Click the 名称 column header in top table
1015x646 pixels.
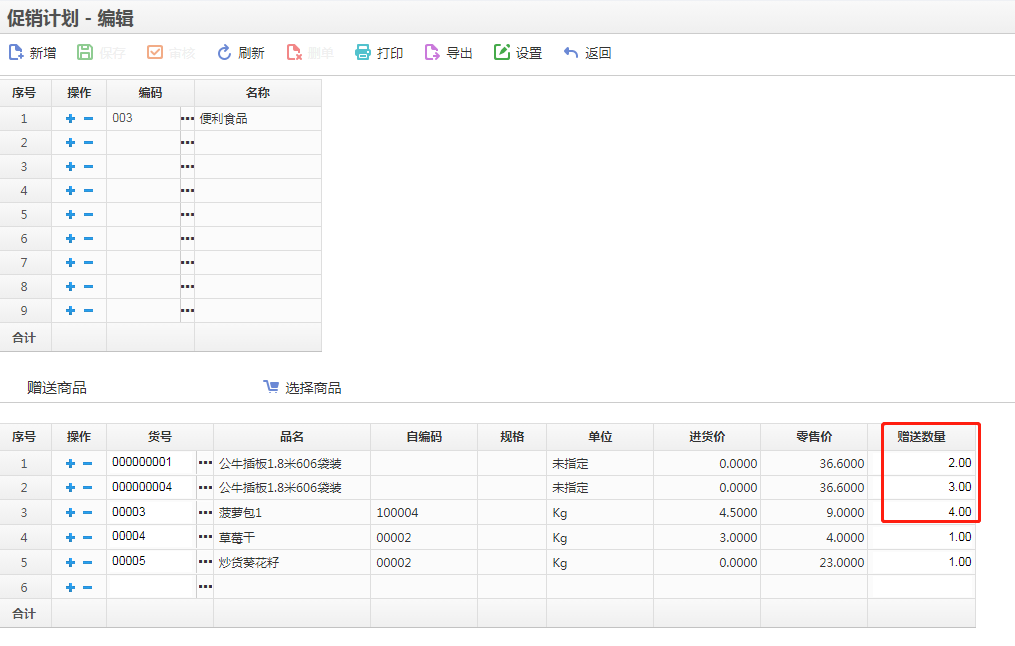click(x=258, y=93)
